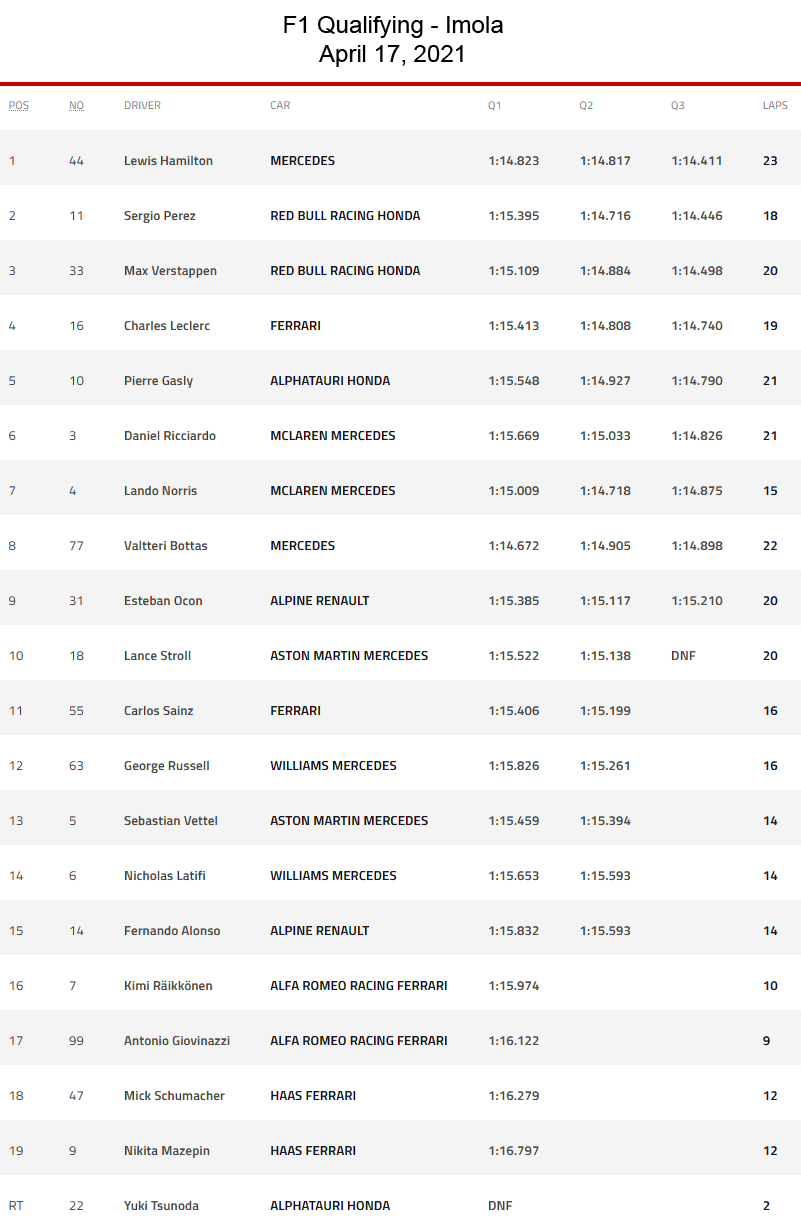Click Yuki Tsunoda's DNF Q1 entry
Image resolution: width=801 pixels, height=1226 pixels.
(x=502, y=1206)
